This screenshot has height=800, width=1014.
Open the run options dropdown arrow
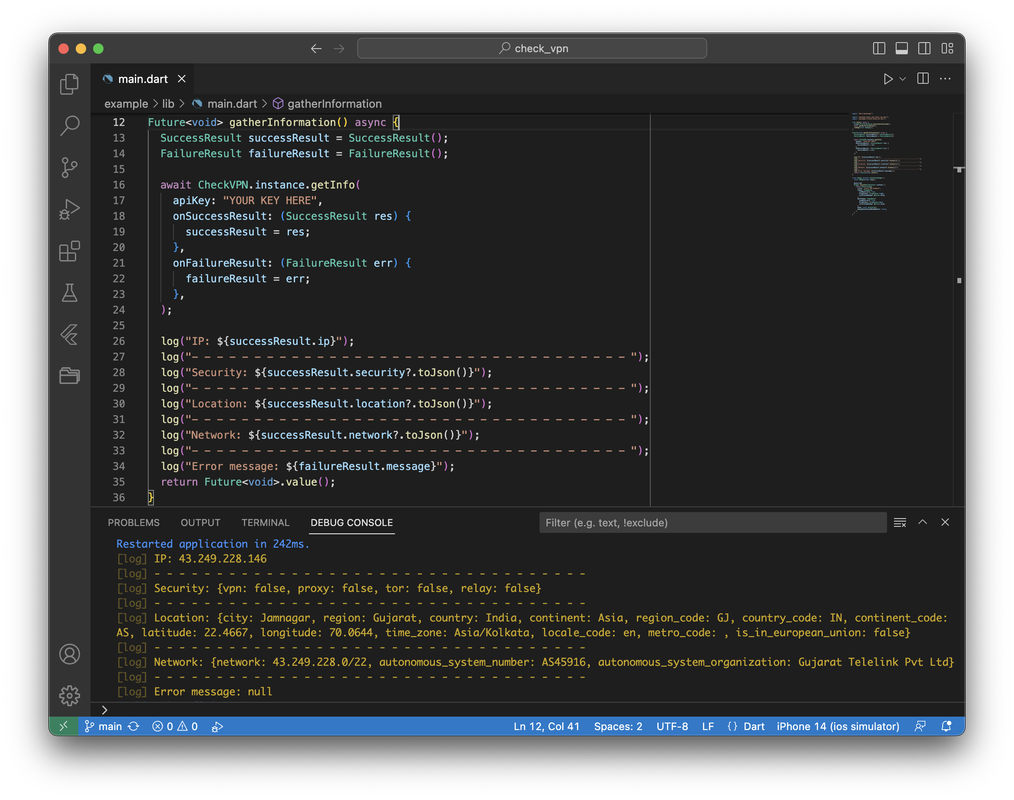903,79
